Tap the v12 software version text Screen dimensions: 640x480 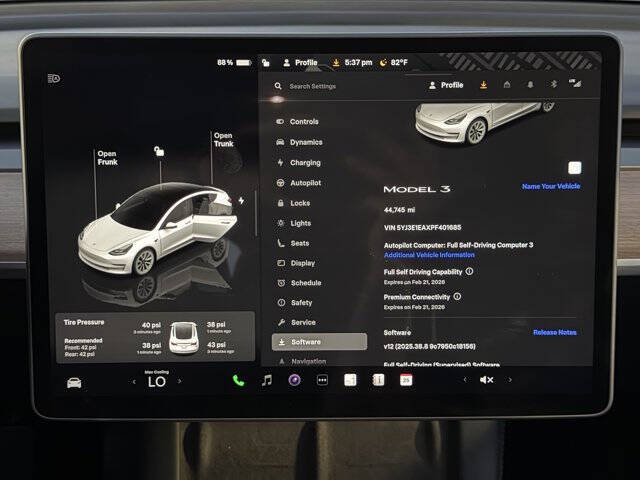(x=429, y=346)
